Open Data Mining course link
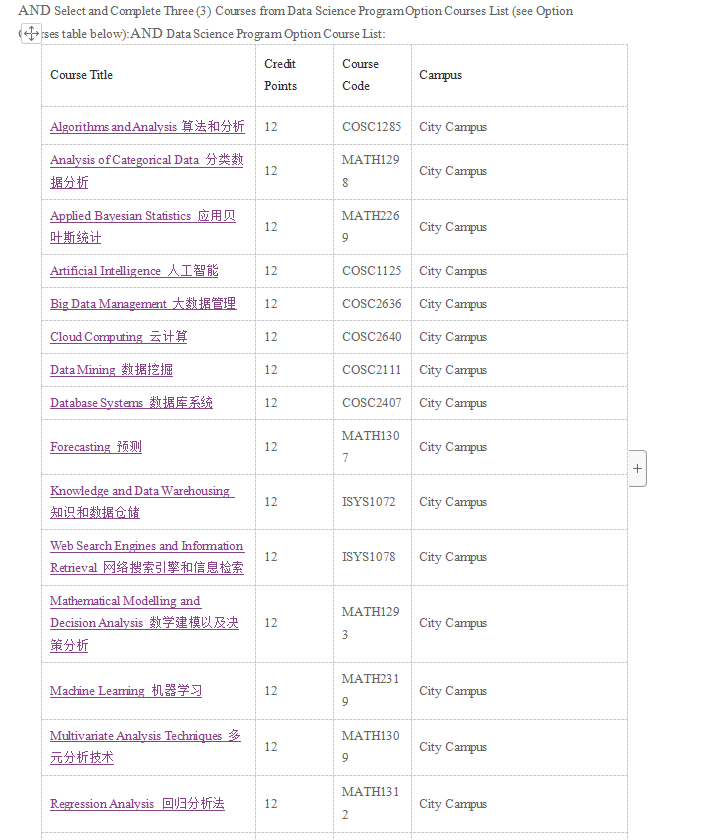This screenshot has width=706, height=840. (x=111, y=370)
